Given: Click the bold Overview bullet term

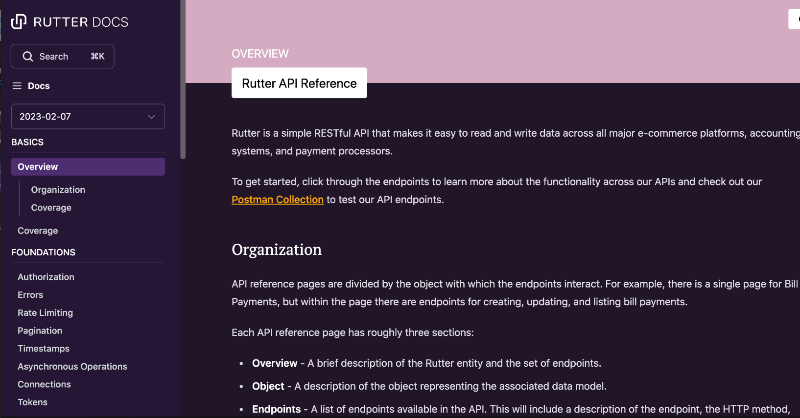Looking at the screenshot, I should [274, 363].
